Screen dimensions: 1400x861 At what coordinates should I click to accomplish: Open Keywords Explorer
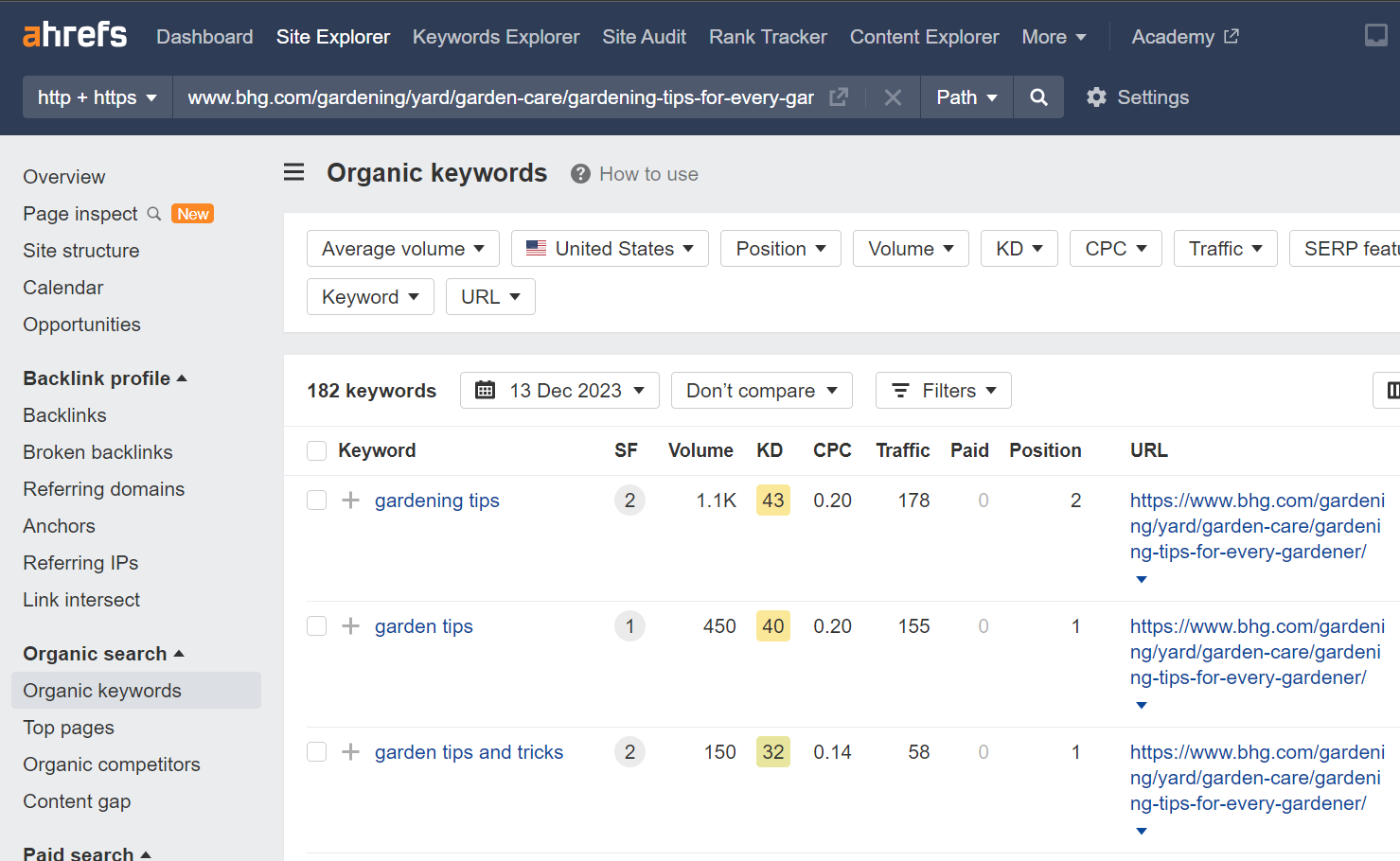[496, 37]
